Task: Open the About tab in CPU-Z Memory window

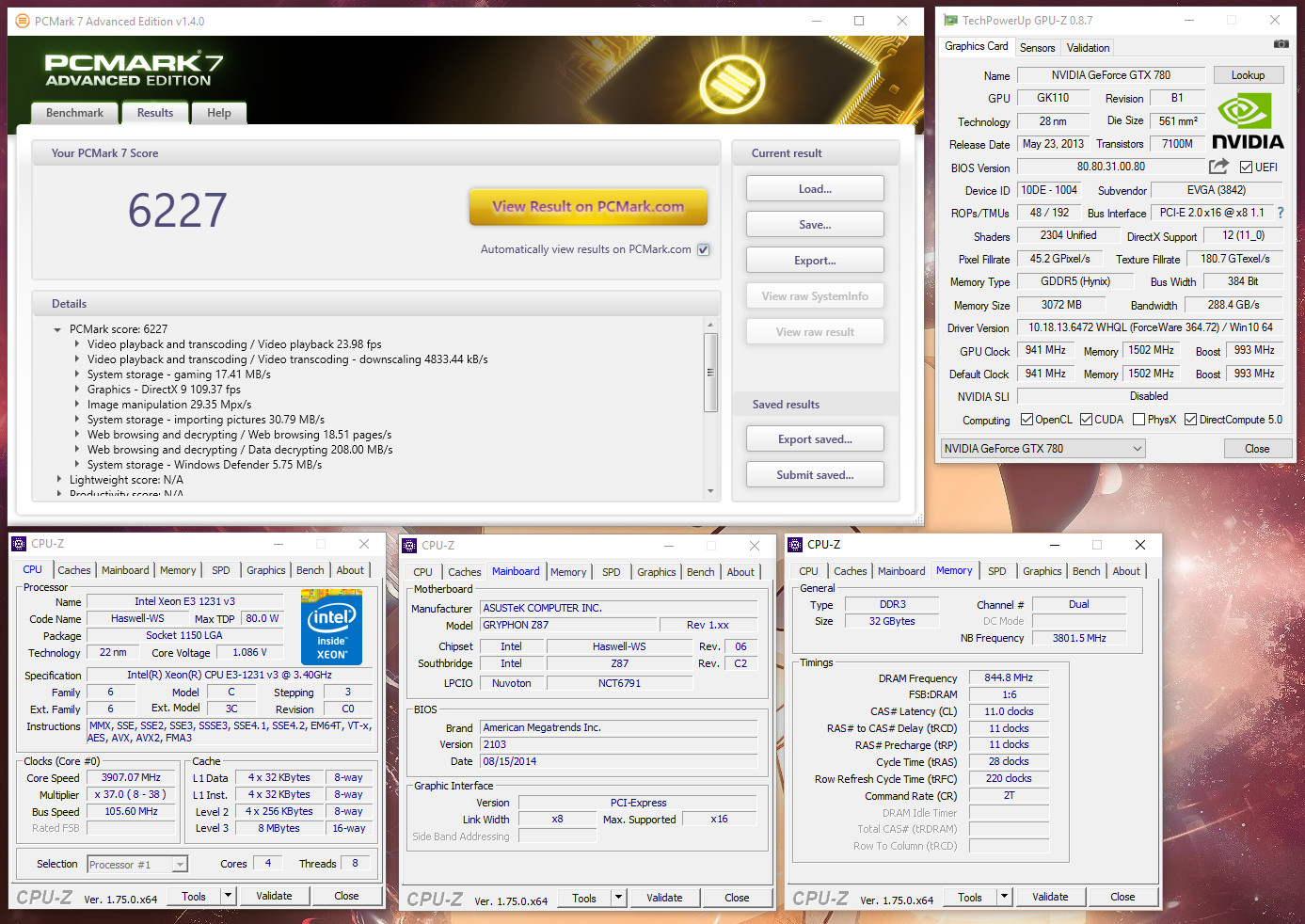Action: [1126, 571]
